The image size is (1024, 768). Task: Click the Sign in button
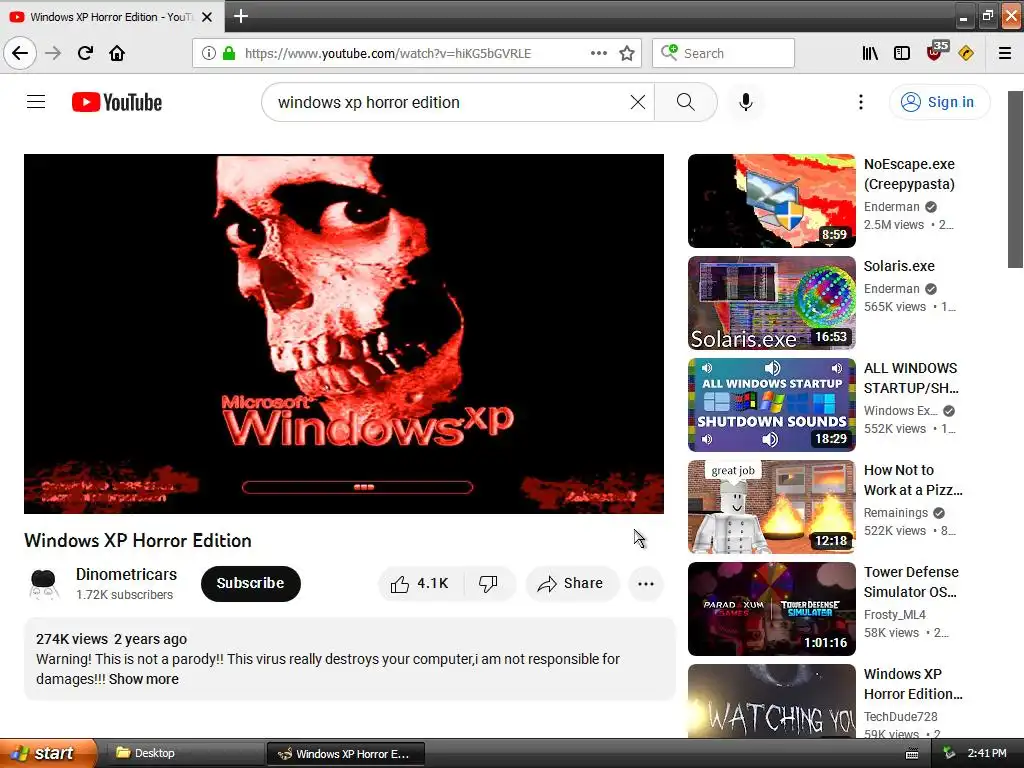point(939,102)
